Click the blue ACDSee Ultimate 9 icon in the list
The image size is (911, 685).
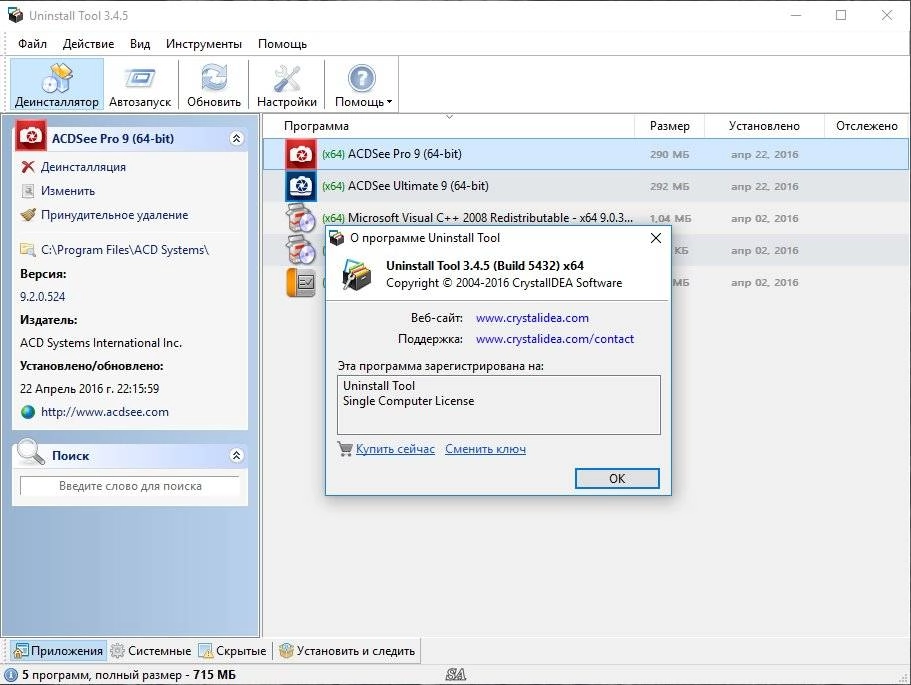click(301, 186)
